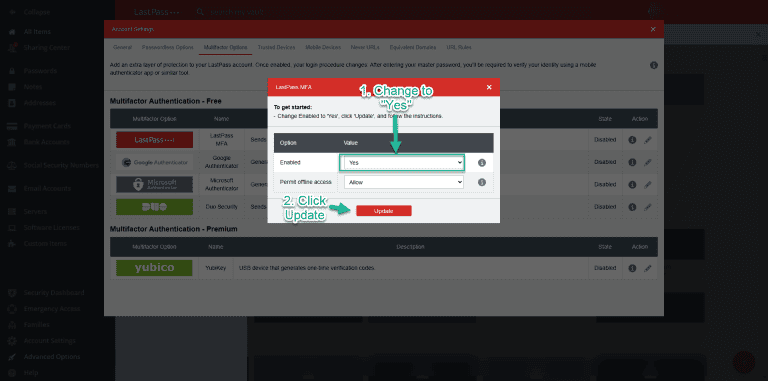Image resolution: width=768 pixels, height=381 pixels.
Task: Click Disabled state in Duo Security row
Action: click(x=605, y=207)
